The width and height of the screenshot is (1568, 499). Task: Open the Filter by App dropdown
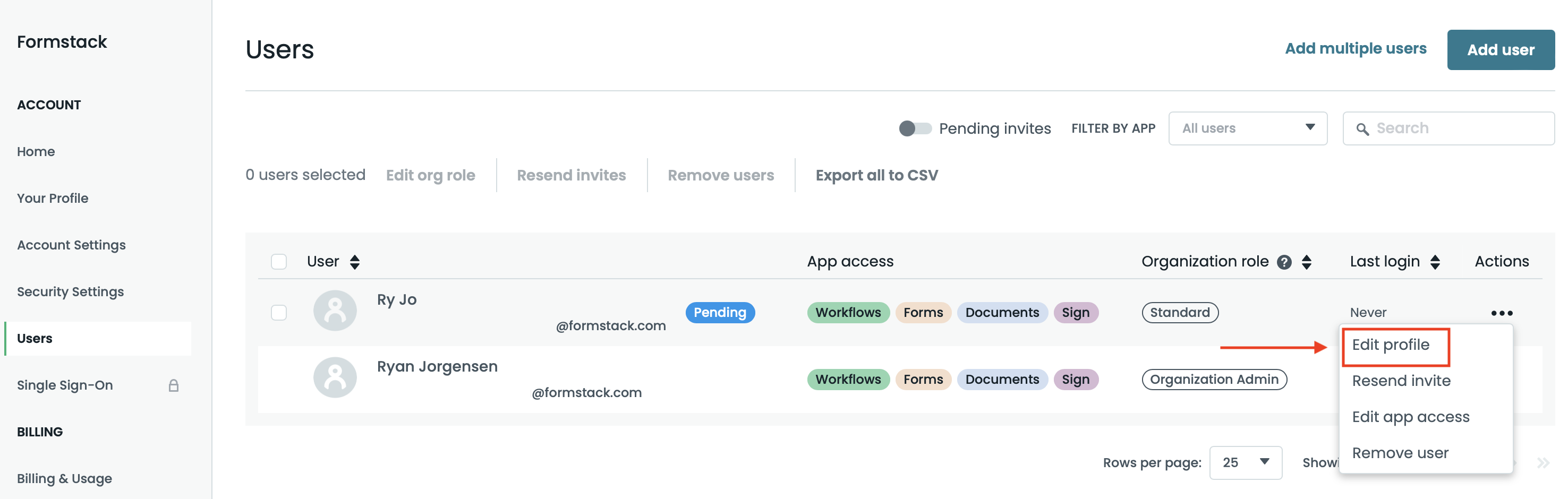[1247, 128]
